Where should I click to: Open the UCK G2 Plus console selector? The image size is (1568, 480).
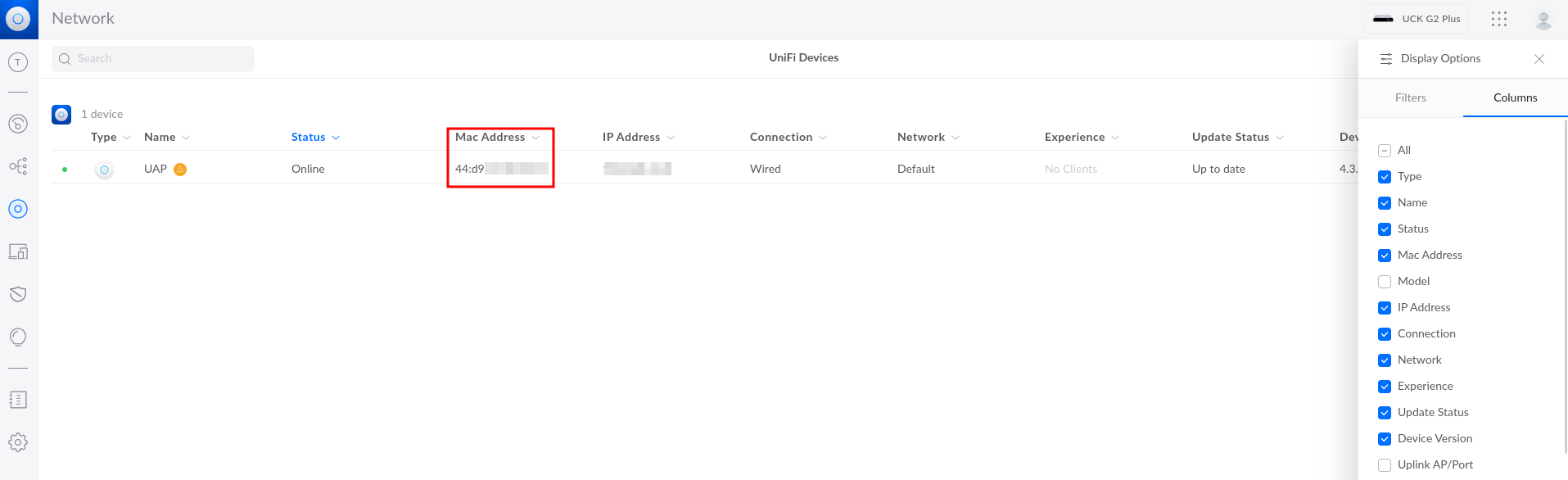[x=1416, y=19]
